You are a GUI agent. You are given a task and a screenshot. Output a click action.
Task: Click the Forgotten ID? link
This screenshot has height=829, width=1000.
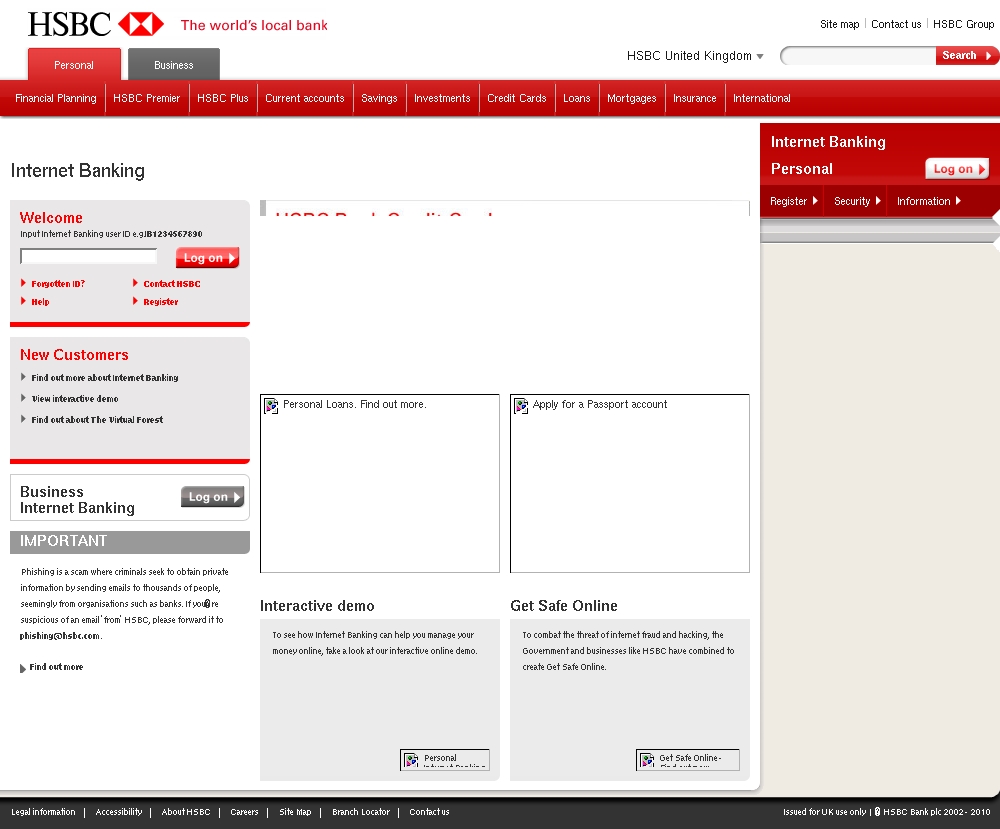pos(58,284)
